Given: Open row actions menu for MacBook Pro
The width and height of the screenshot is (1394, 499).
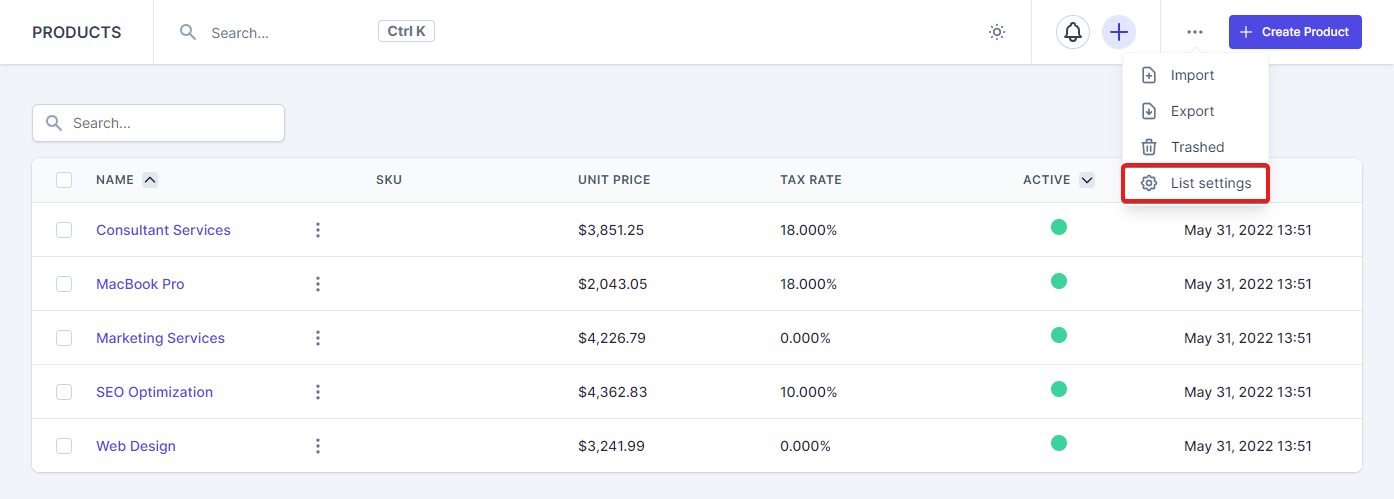Looking at the screenshot, I should click(x=318, y=284).
